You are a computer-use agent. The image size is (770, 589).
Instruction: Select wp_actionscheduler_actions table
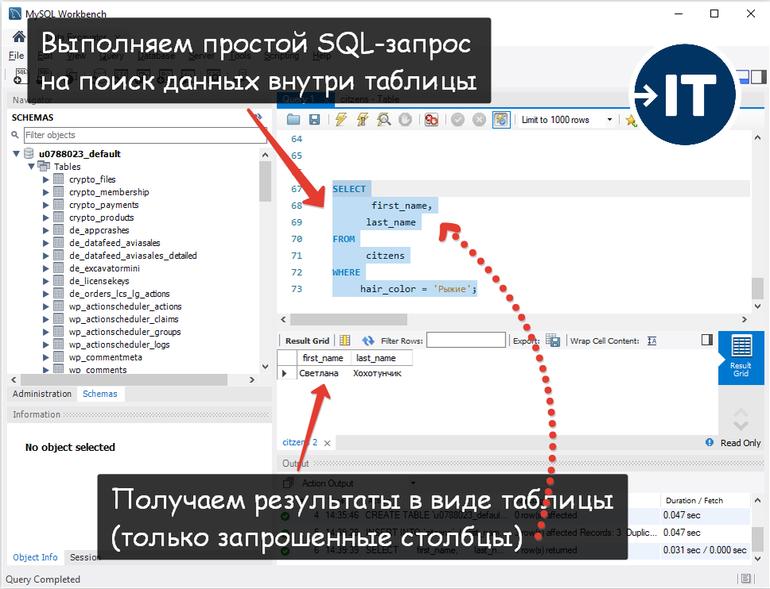[x=125, y=307]
